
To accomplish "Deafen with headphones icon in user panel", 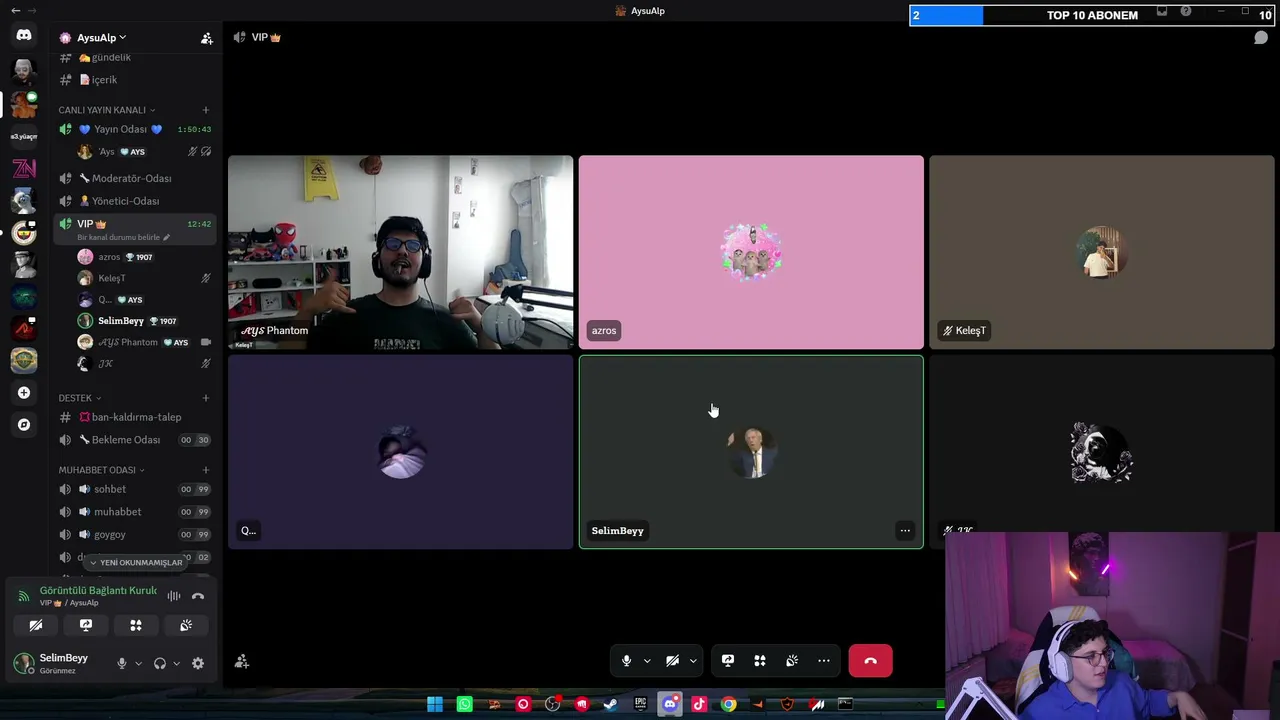I will point(160,663).
